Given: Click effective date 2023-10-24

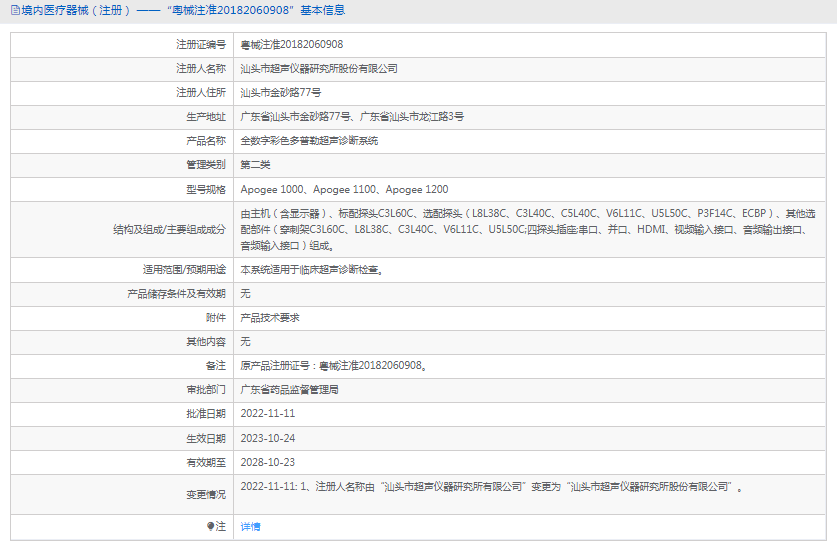Looking at the screenshot, I should coord(267,438).
